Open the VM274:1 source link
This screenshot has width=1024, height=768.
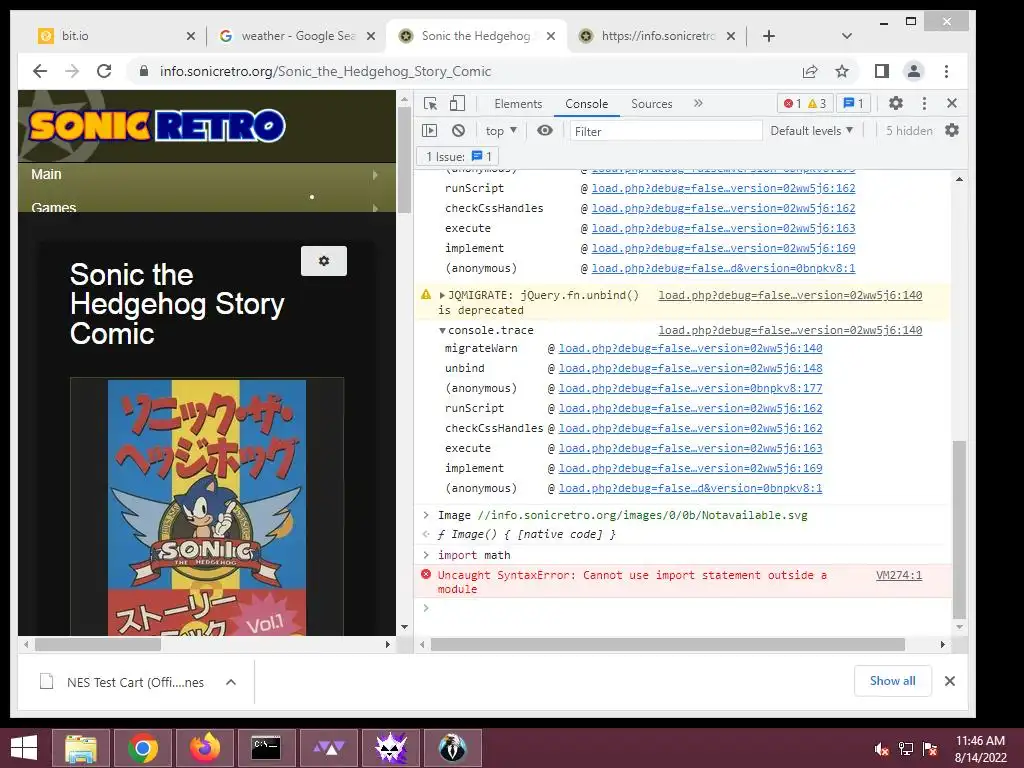[899, 575]
